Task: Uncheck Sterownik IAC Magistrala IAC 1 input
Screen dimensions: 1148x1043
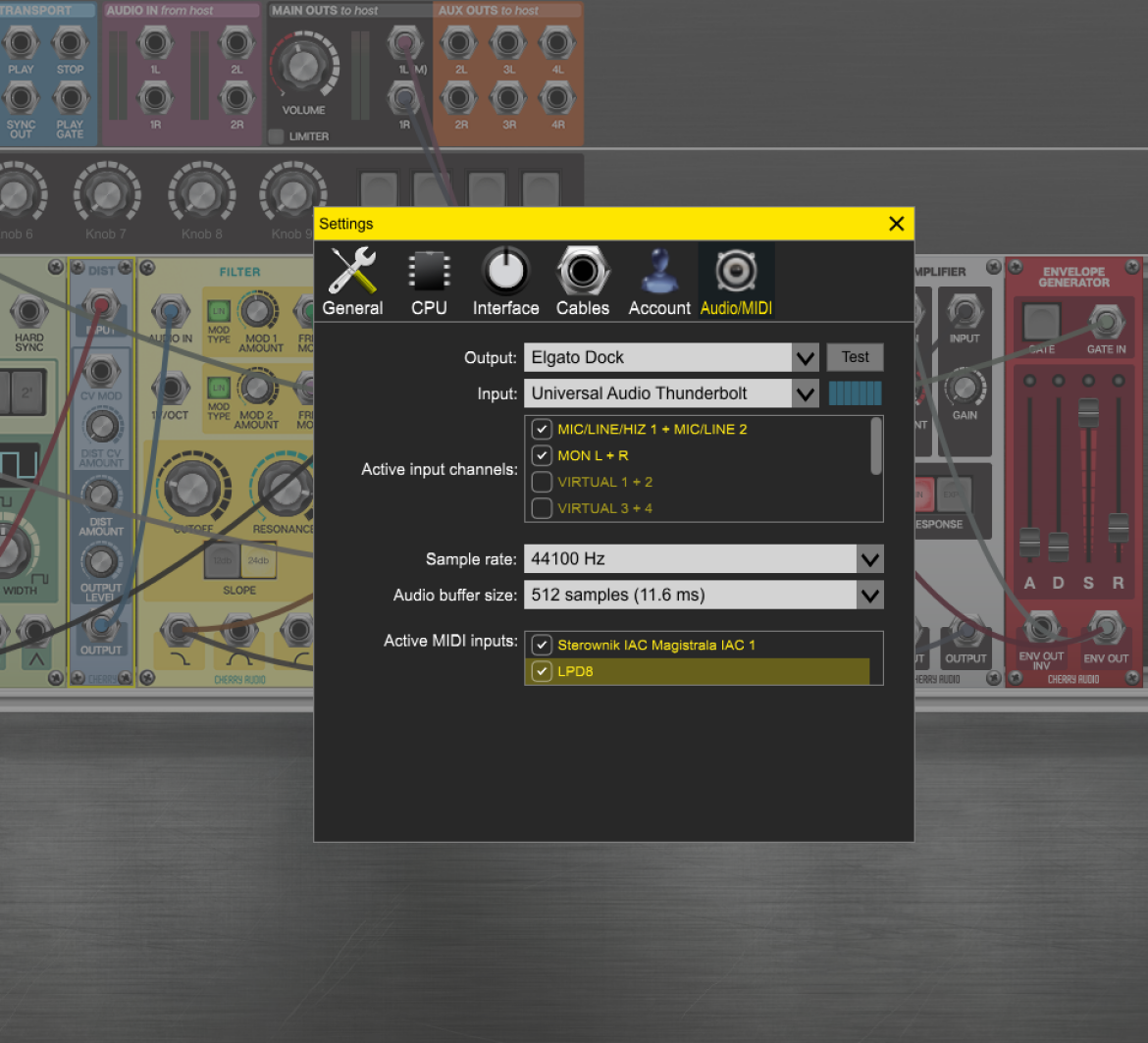Action: (542, 645)
